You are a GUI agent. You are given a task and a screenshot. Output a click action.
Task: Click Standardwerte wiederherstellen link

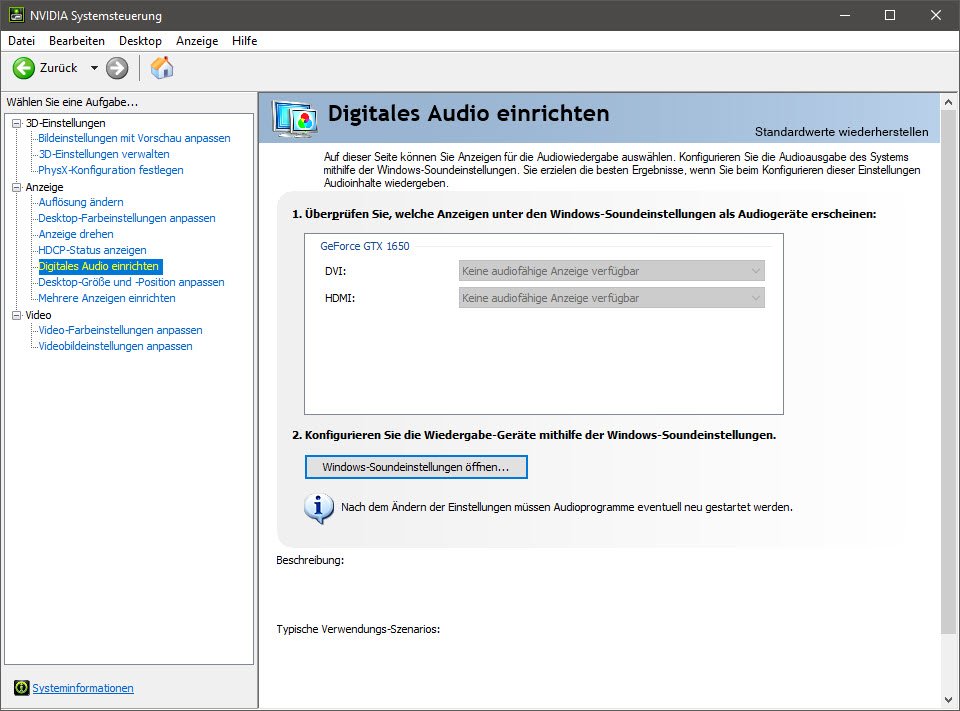point(841,132)
